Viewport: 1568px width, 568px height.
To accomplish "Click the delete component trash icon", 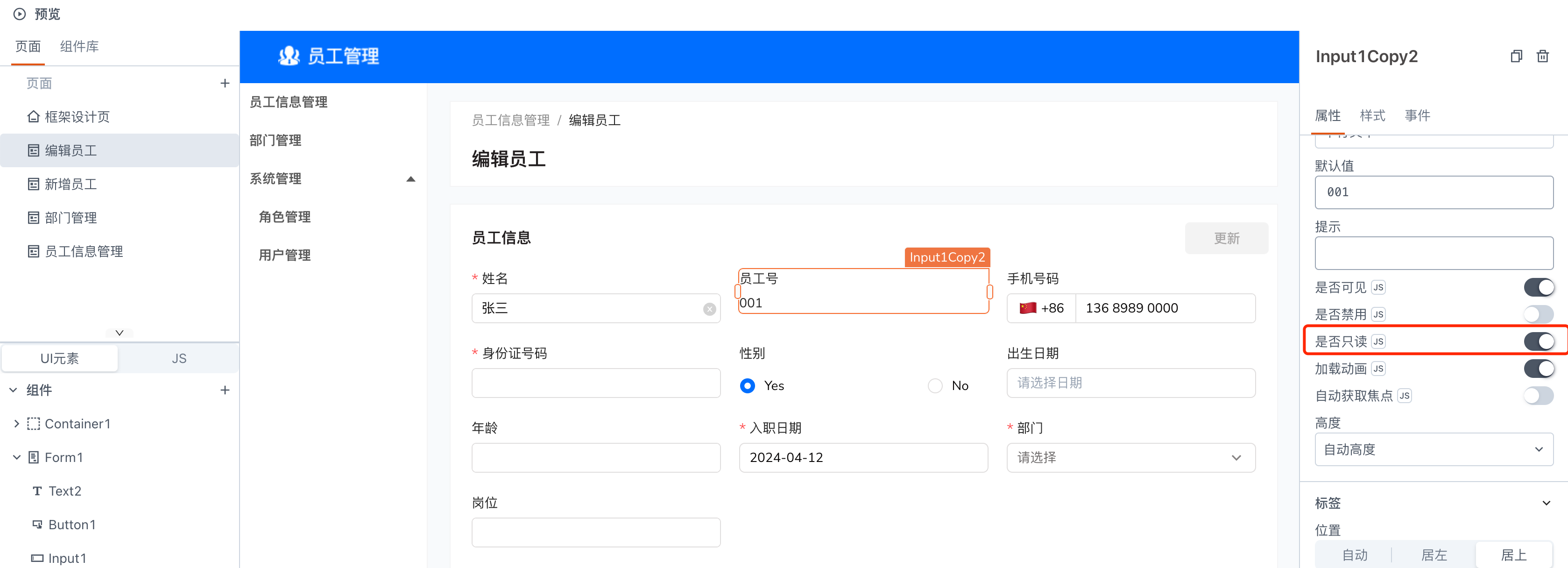I will point(1542,56).
